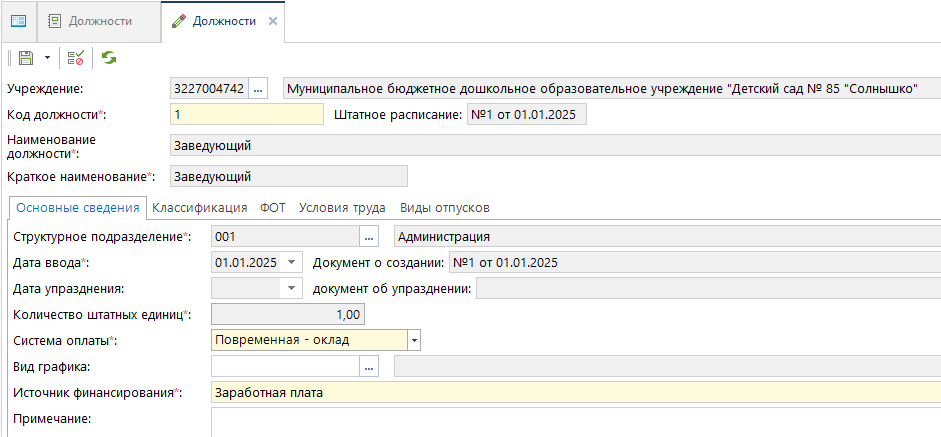Click into the Примечание text field
The height and width of the screenshot is (437, 941).
click(575, 420)
